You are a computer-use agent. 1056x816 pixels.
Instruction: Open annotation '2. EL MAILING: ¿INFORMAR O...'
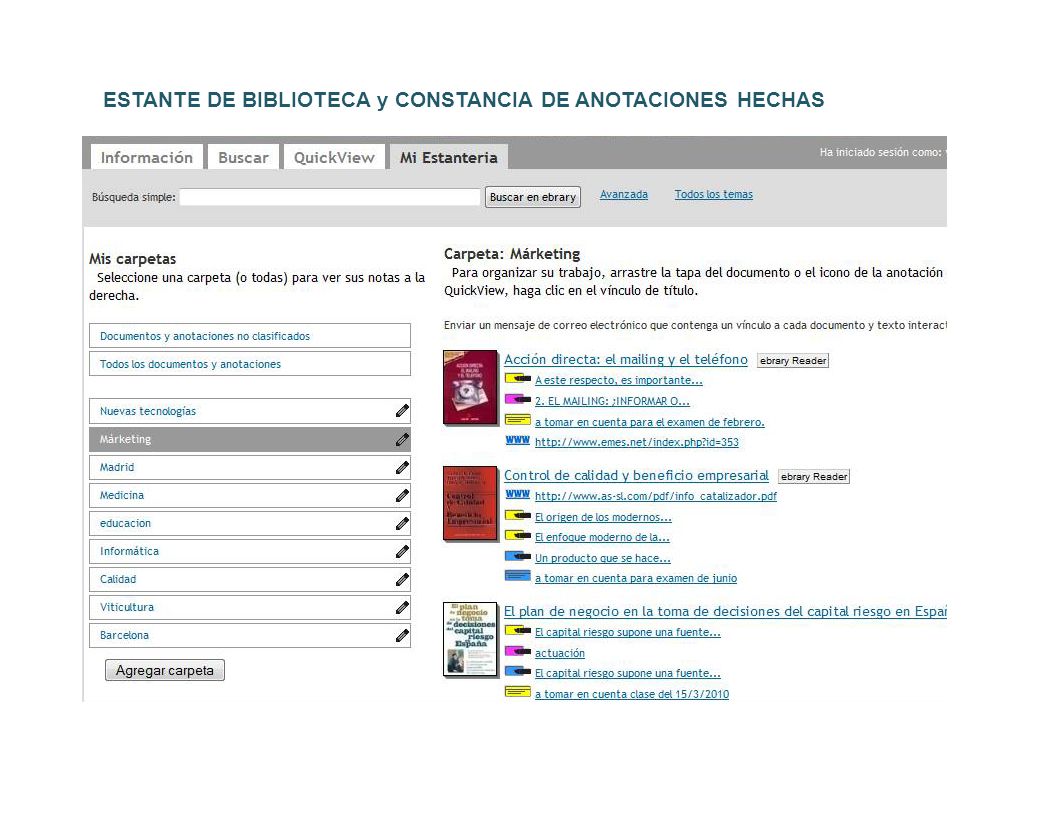(612, 401)
